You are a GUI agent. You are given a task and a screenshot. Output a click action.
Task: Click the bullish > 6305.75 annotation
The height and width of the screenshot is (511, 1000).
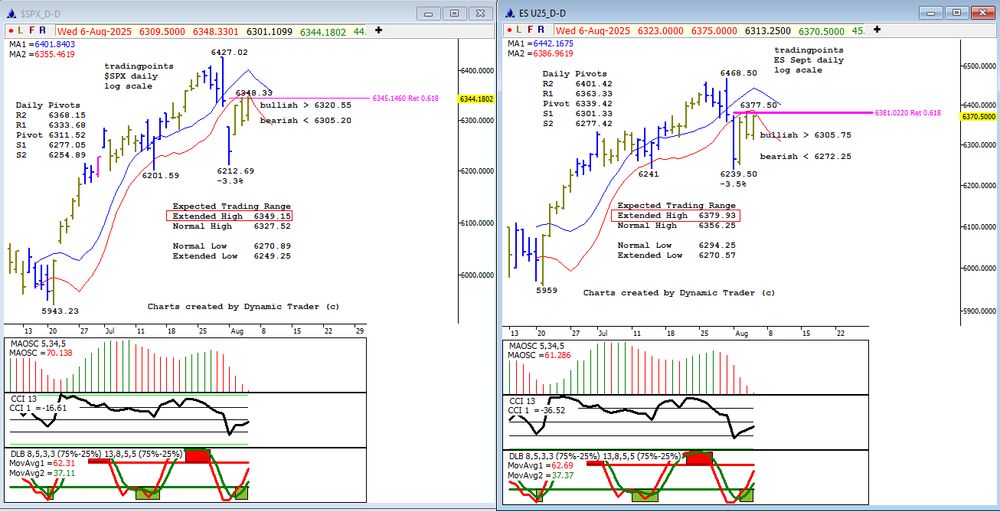805,135
